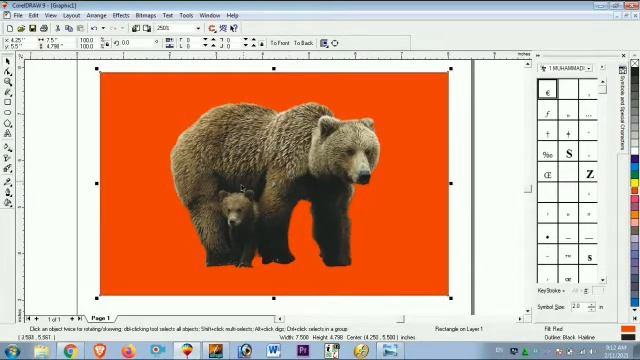Open the Outline tool flyout
Screen dimensions: 640x360
[x=8, y=193]
